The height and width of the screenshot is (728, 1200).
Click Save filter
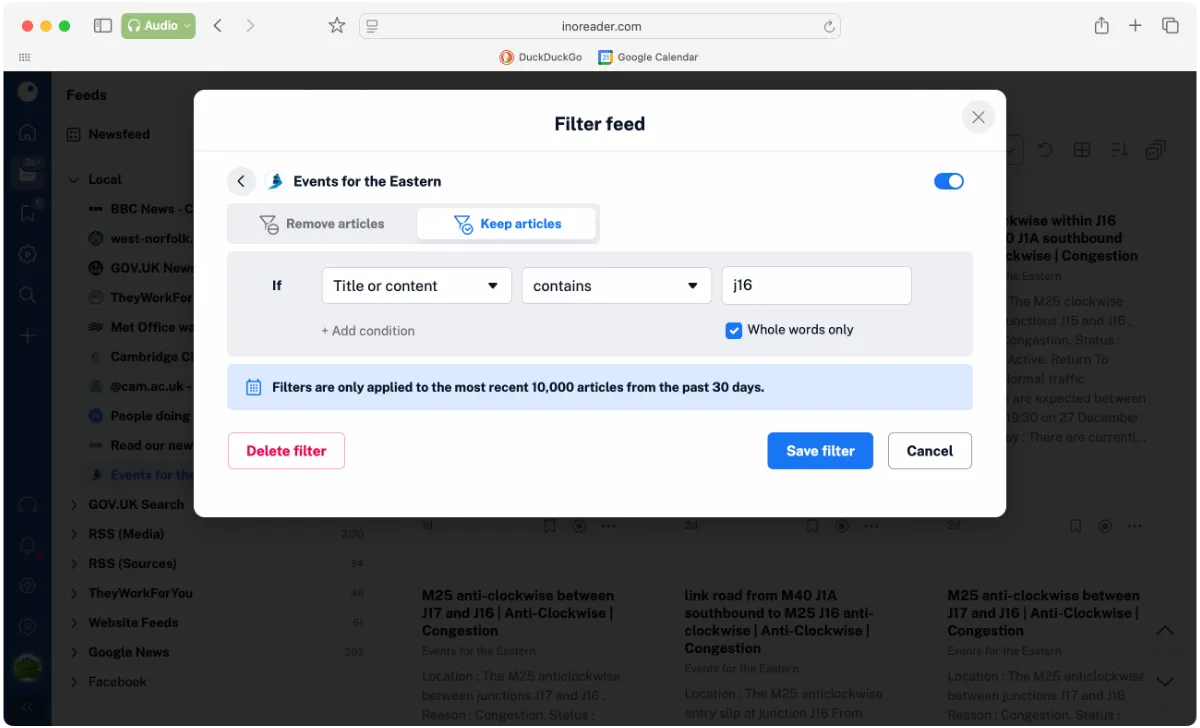click(x=820, y=451)
